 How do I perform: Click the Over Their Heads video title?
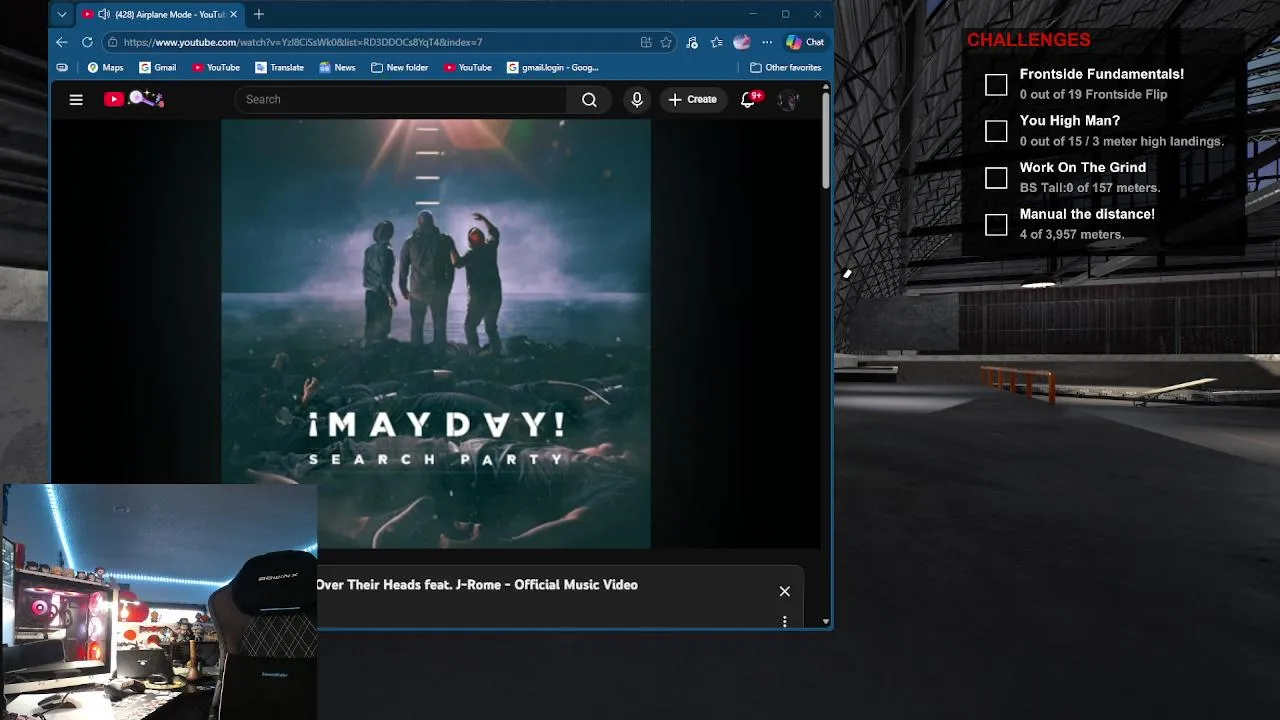point(476,585)
